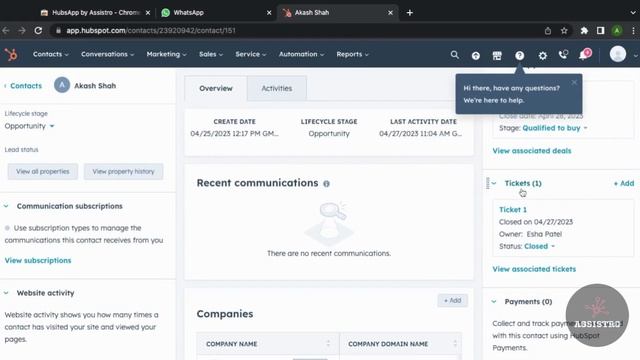Screen dimensions: 640x360
Task: Collapse the Payments section chevron
Action: pos(494,302)
